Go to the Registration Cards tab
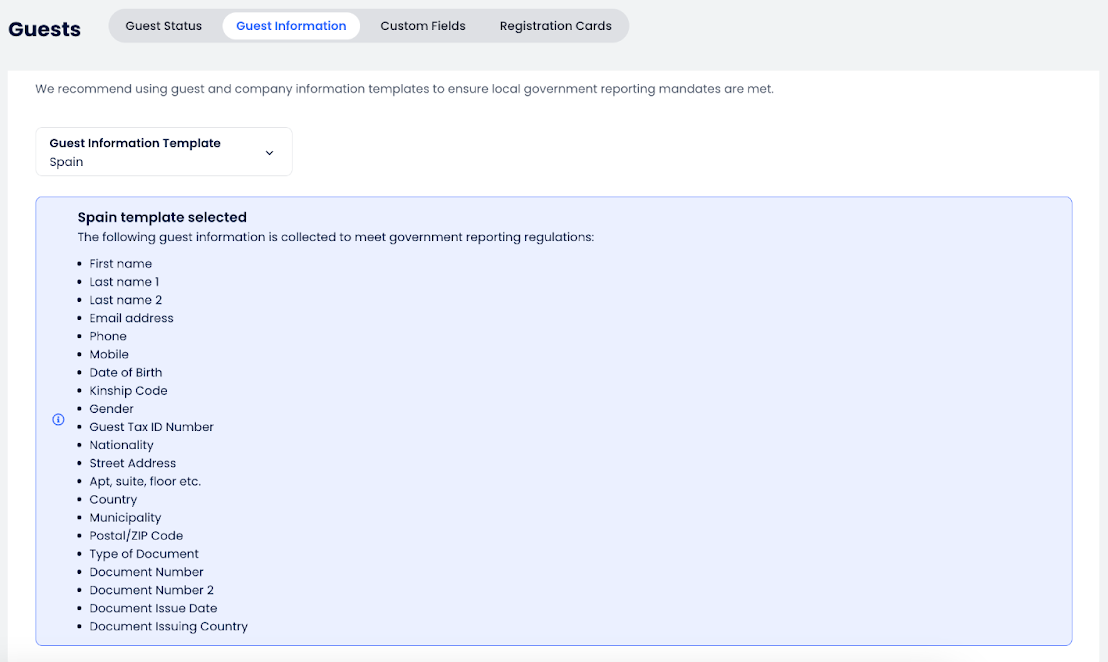 pos(556,26)
